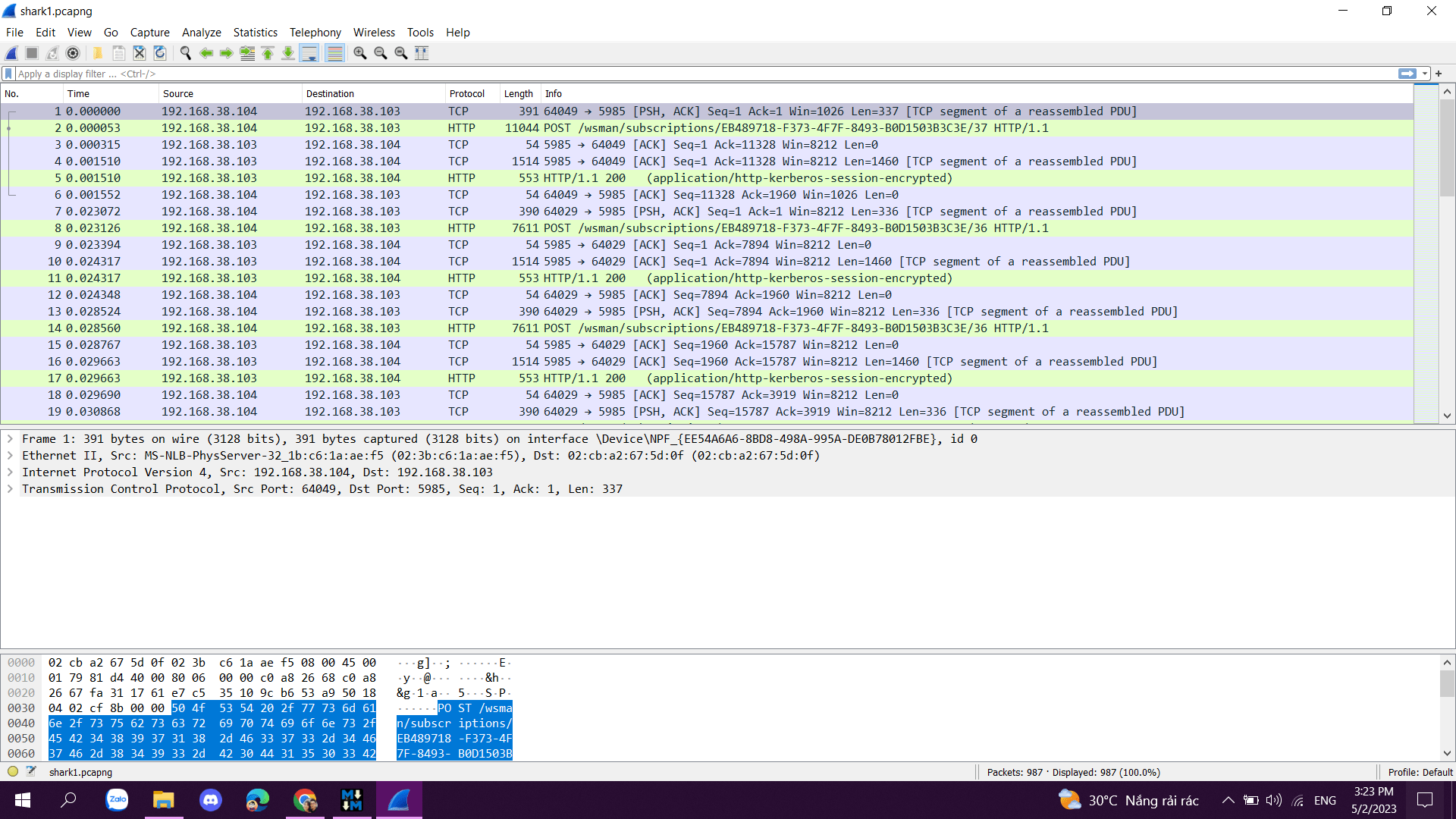This screenshot has width=1456, height=819.
Task: Close this capture file icon
Action: pos(140,53)
